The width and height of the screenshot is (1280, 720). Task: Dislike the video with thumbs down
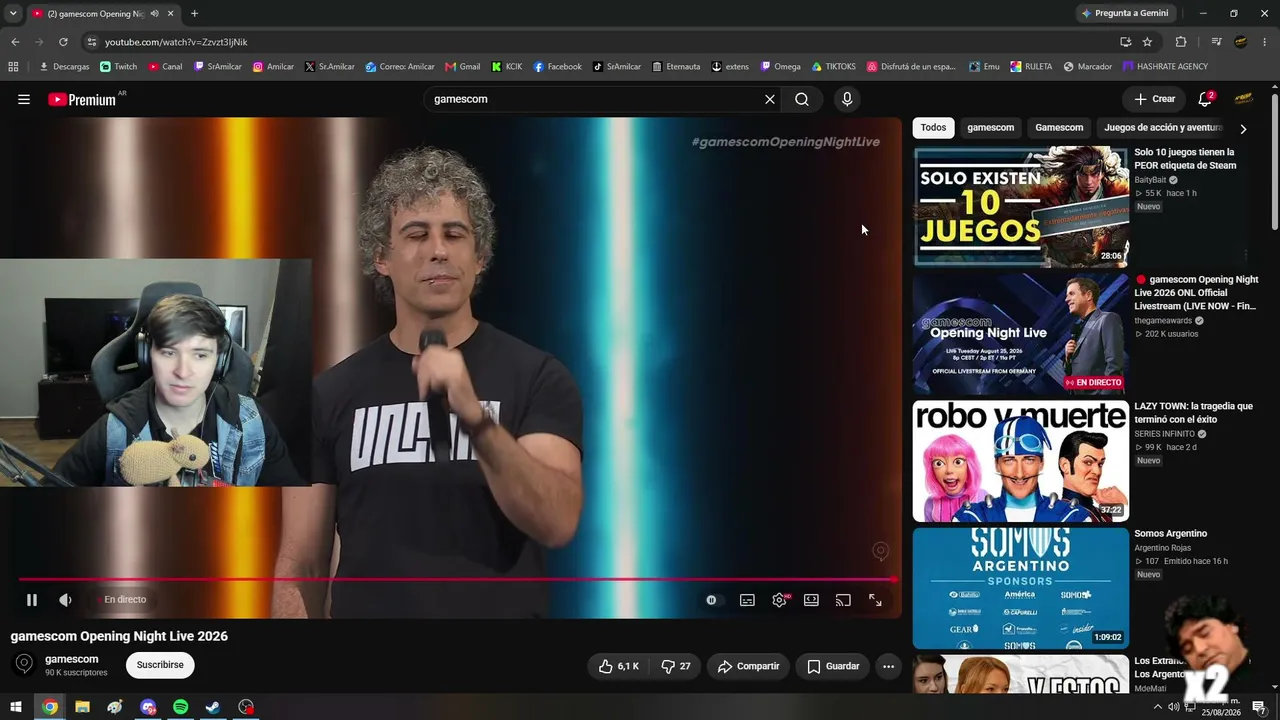[676, 666]
